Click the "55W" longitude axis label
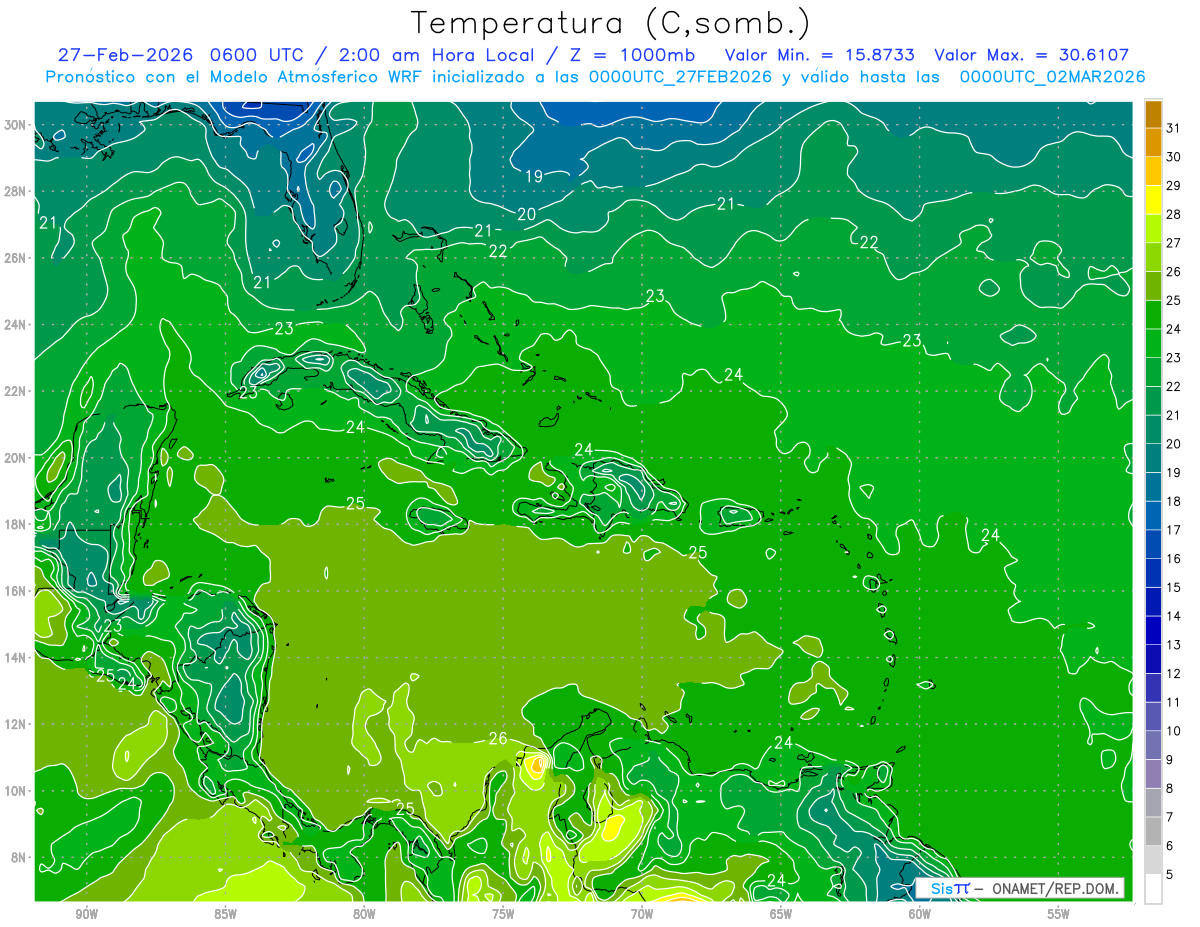Viewport: 1200px width, 927px height. point(1058,914)
